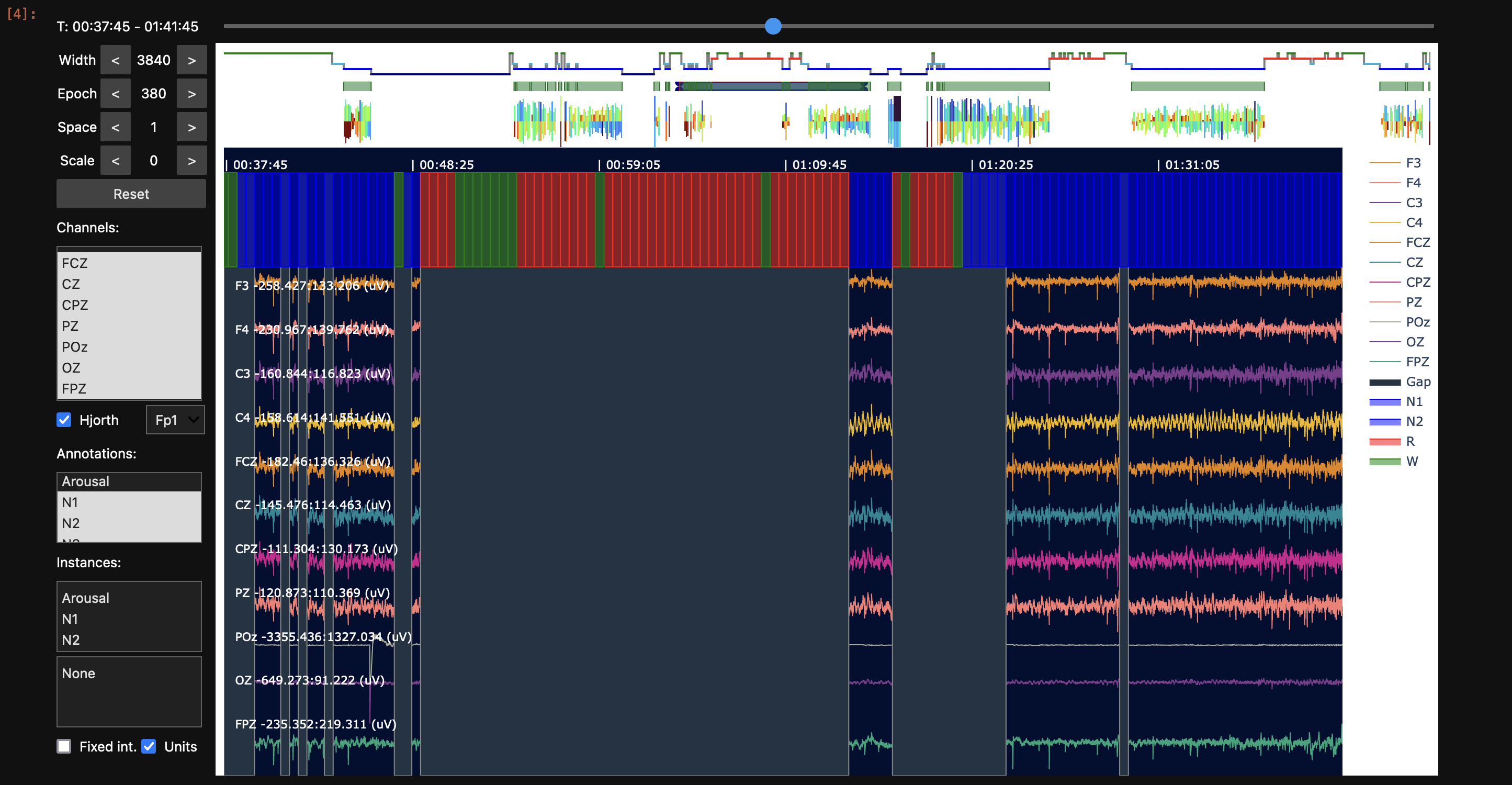Open the Fp1 channel dropdown

[175, 420]
